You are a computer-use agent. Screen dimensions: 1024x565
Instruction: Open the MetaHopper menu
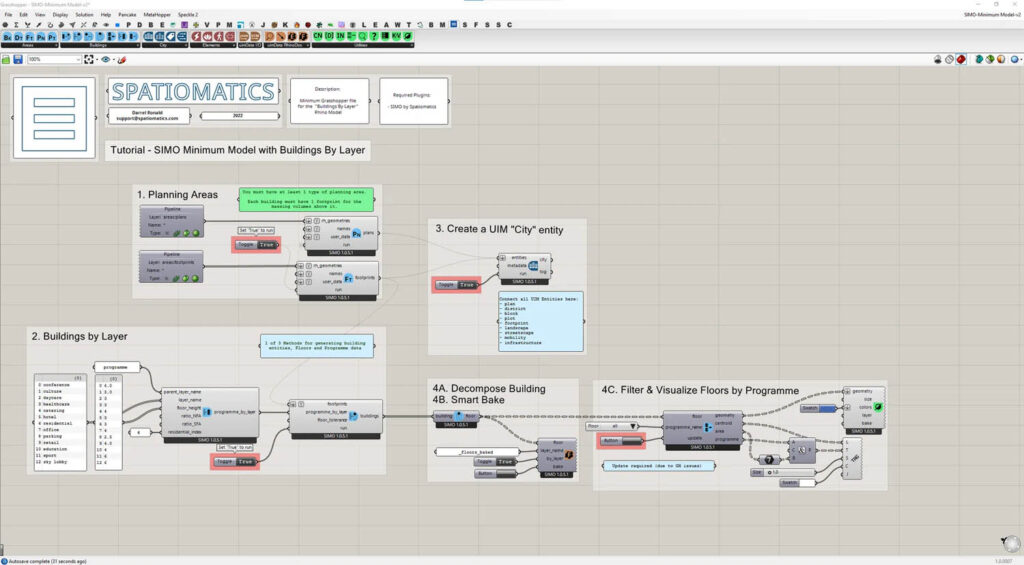(x=157, y=16)
